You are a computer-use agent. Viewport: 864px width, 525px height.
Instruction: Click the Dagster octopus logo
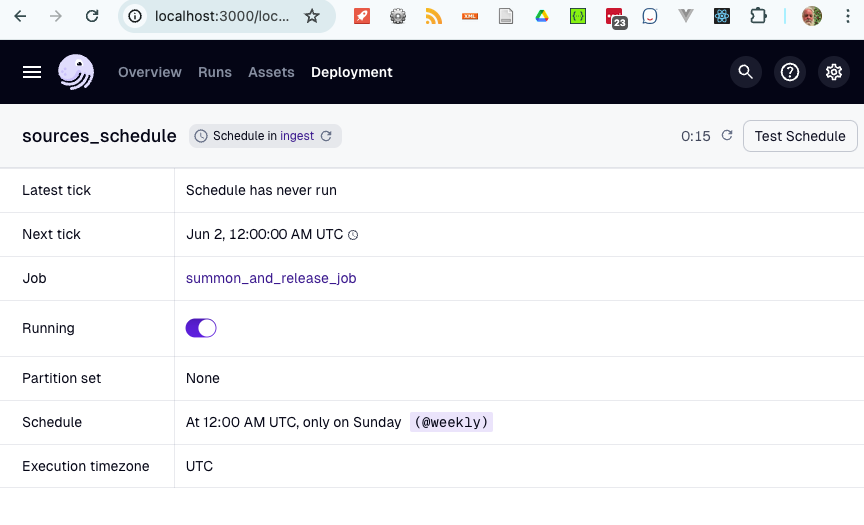(76, 72)
